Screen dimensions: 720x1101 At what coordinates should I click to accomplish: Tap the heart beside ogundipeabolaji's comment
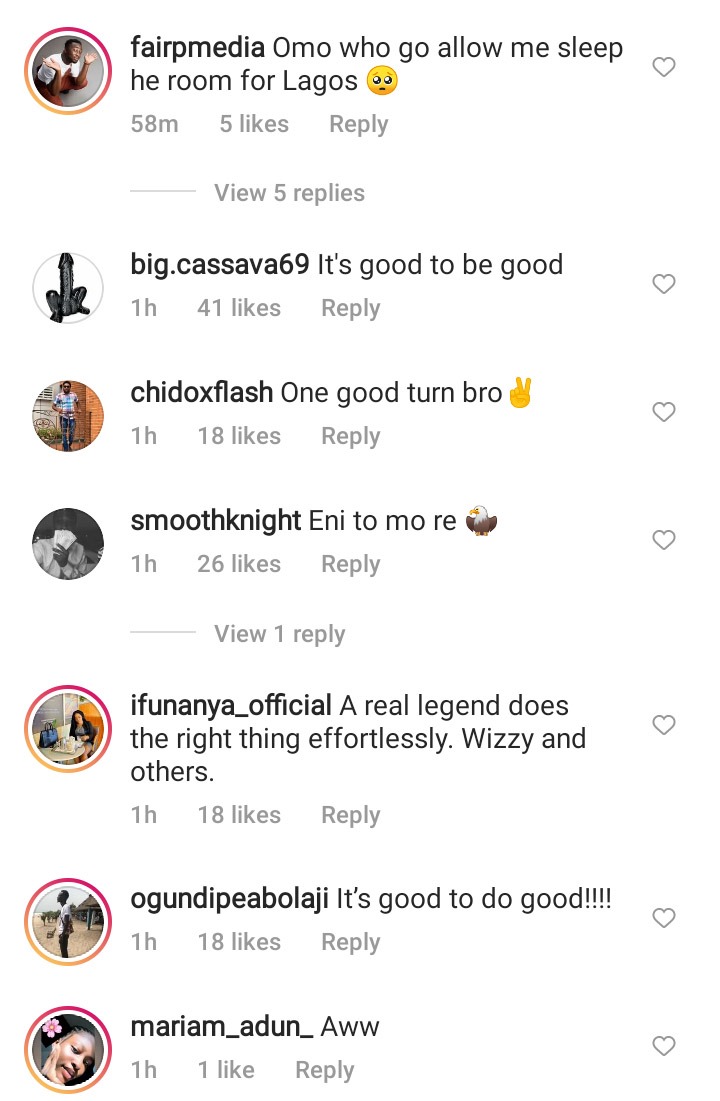pos(664,918)
